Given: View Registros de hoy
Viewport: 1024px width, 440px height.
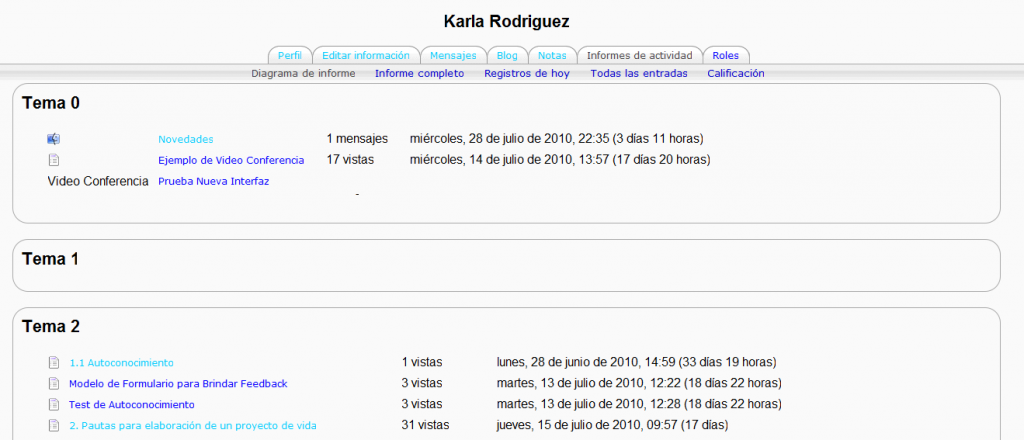Looking at the screenshot, I should [x=526, y=73].
